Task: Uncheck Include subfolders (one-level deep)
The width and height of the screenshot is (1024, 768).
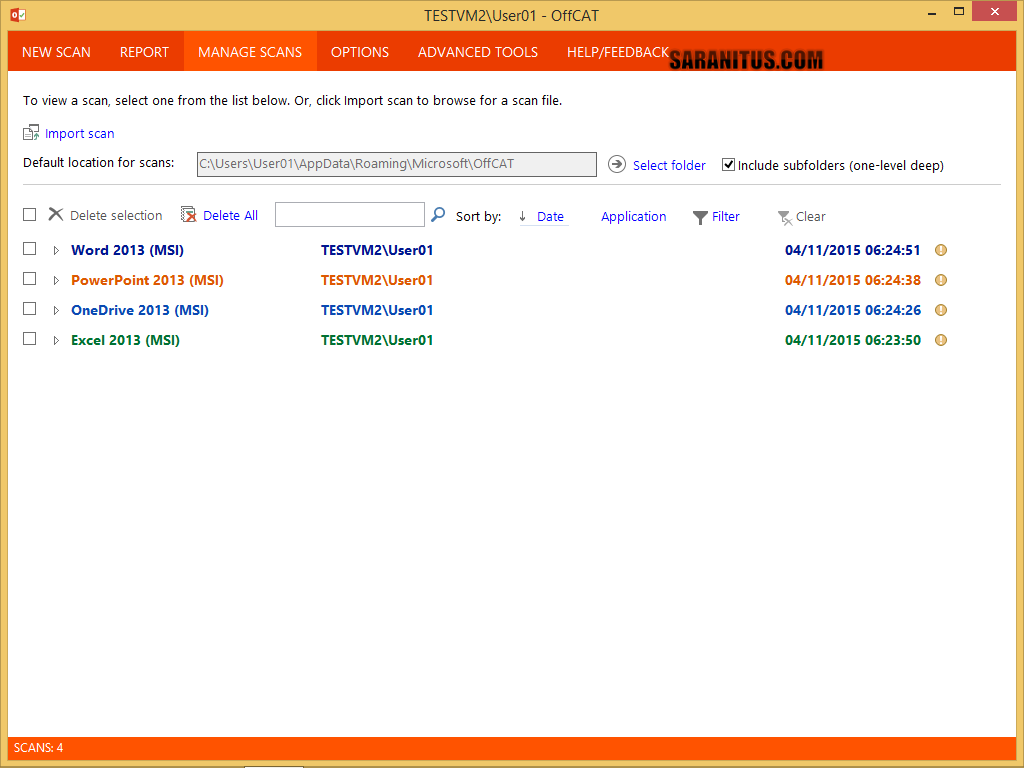Action: click(x=728, y=165)
